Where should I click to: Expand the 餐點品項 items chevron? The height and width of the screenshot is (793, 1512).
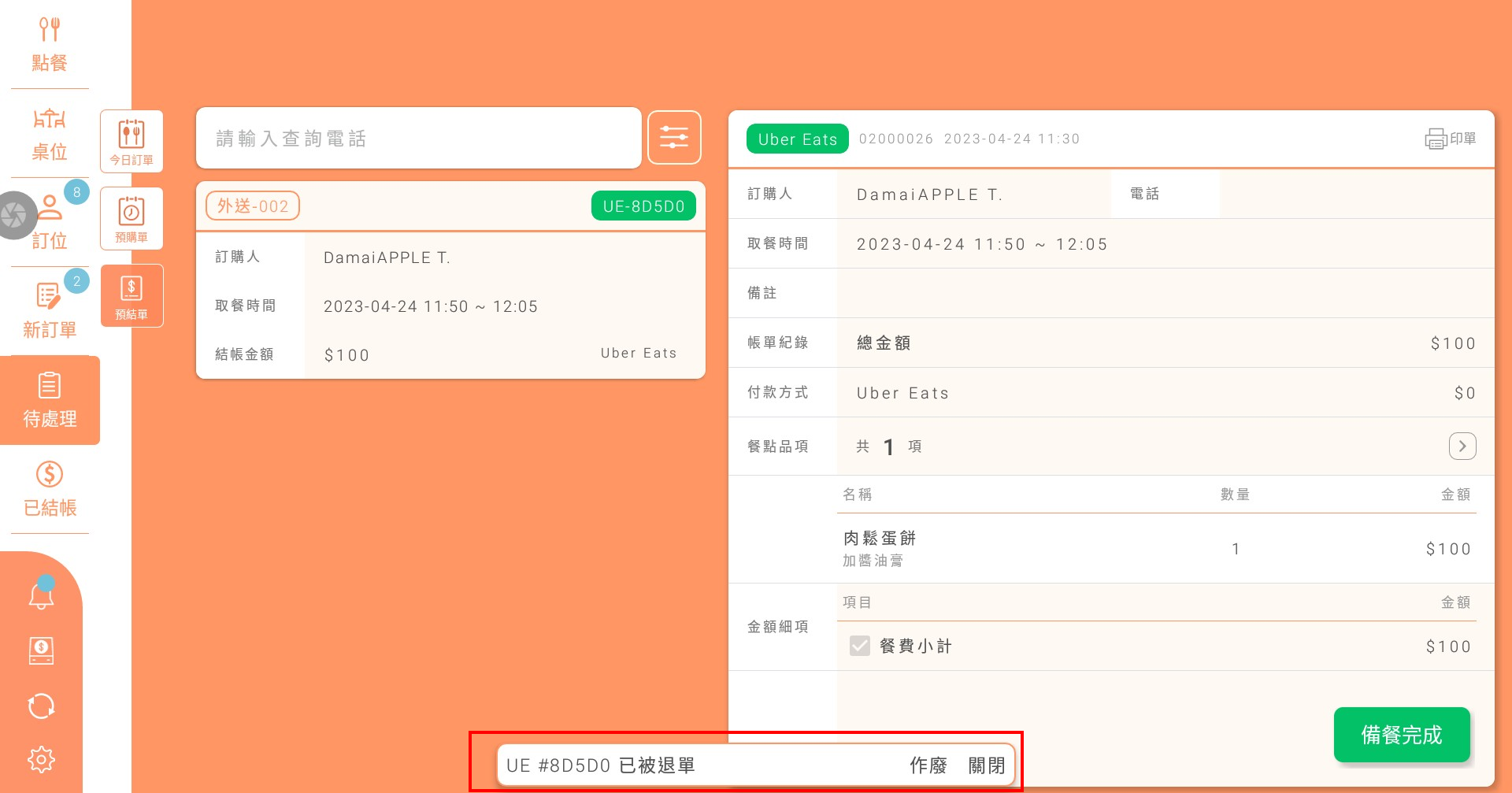(1462, 446)
